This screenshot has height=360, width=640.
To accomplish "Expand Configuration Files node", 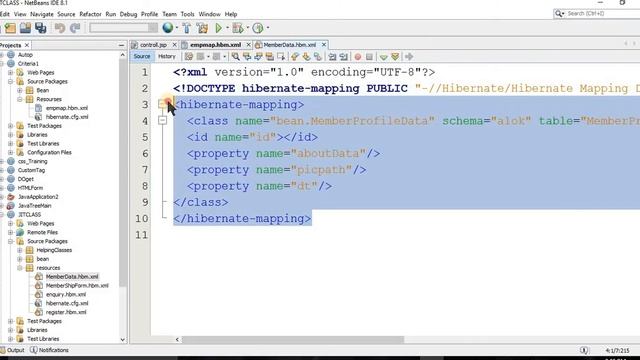I will [x=11, y=153].
